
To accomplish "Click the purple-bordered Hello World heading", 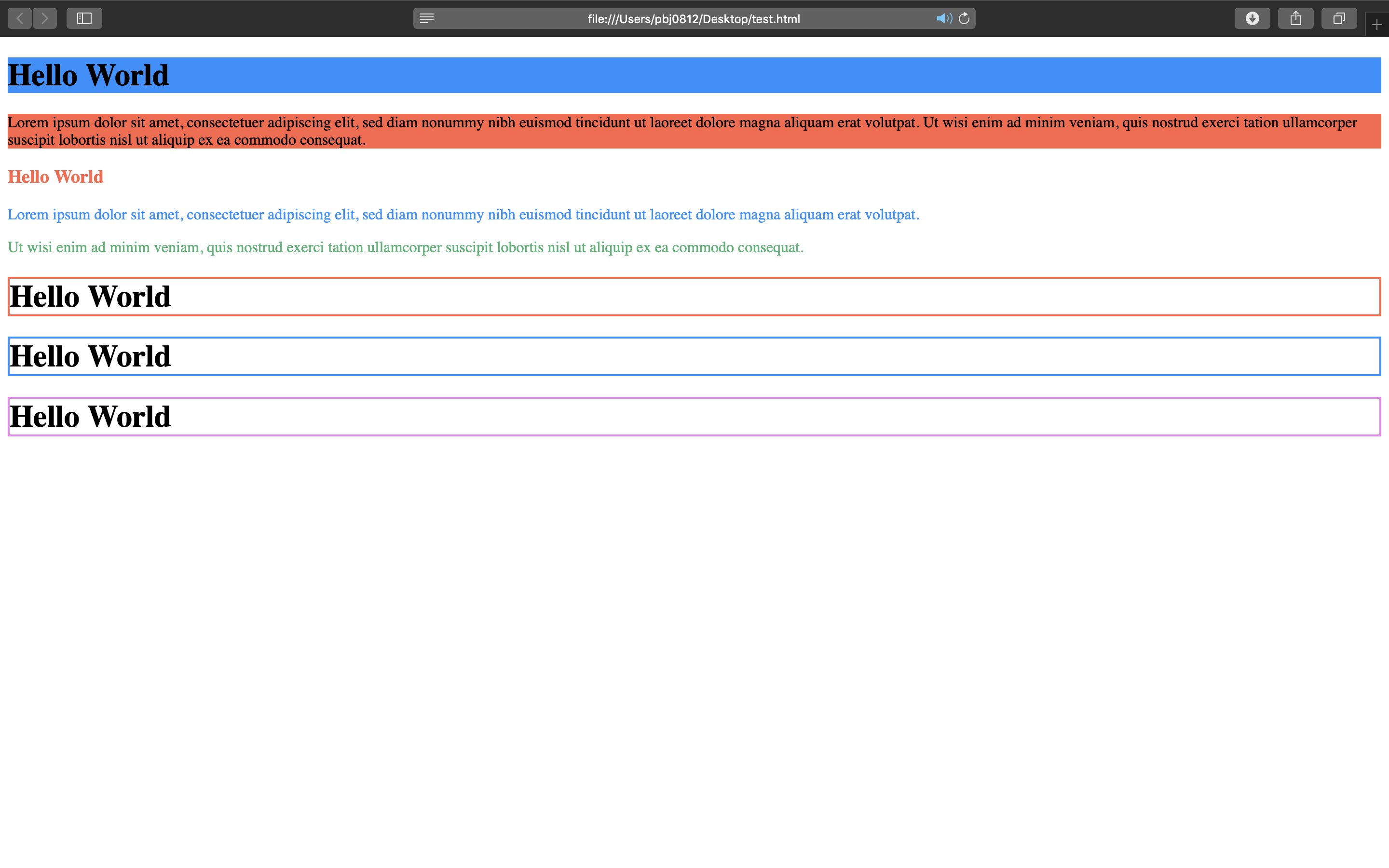I will [x=91, y=417].
